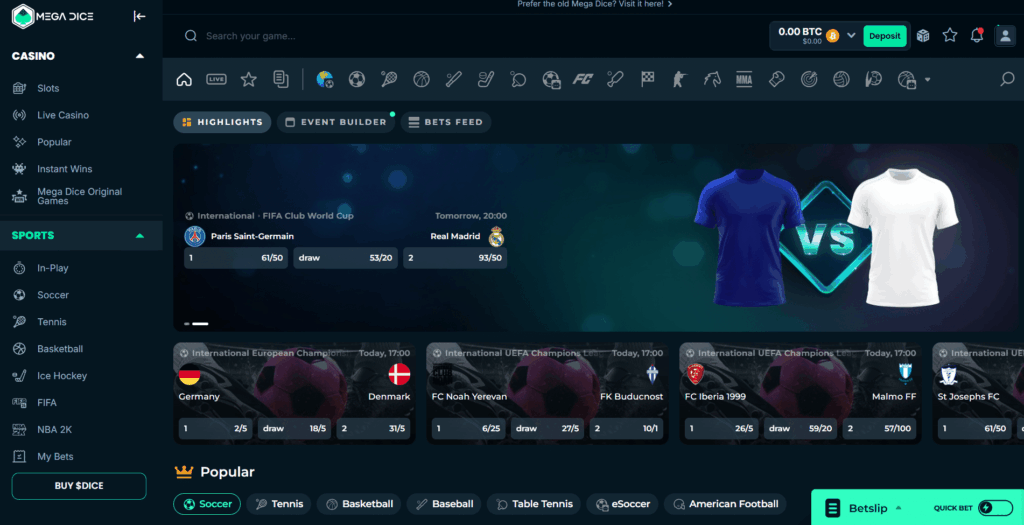The height and width of the screenshot is (525, 1024).
Task: Open the BTC currency dropdown chevron
Action: tap(851, 35)
